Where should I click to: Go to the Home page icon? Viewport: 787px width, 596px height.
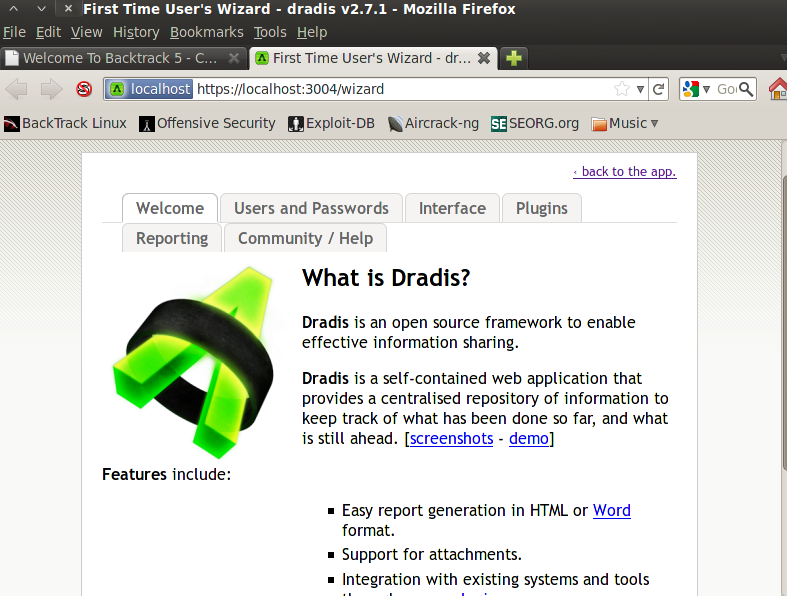point(778,89)
